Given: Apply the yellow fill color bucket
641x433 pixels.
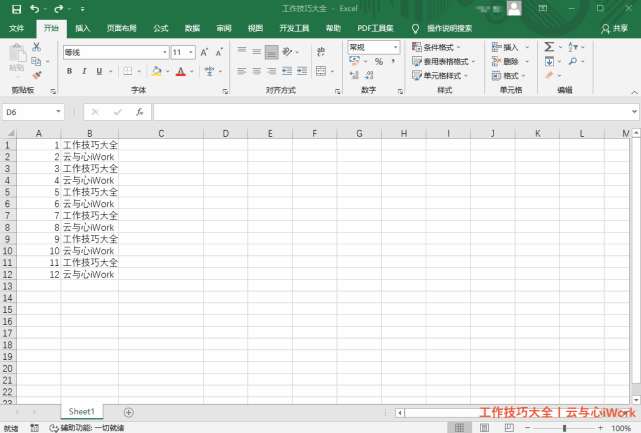Looking at the screenshot, I should pyautogui.click(x=157, y=71).
